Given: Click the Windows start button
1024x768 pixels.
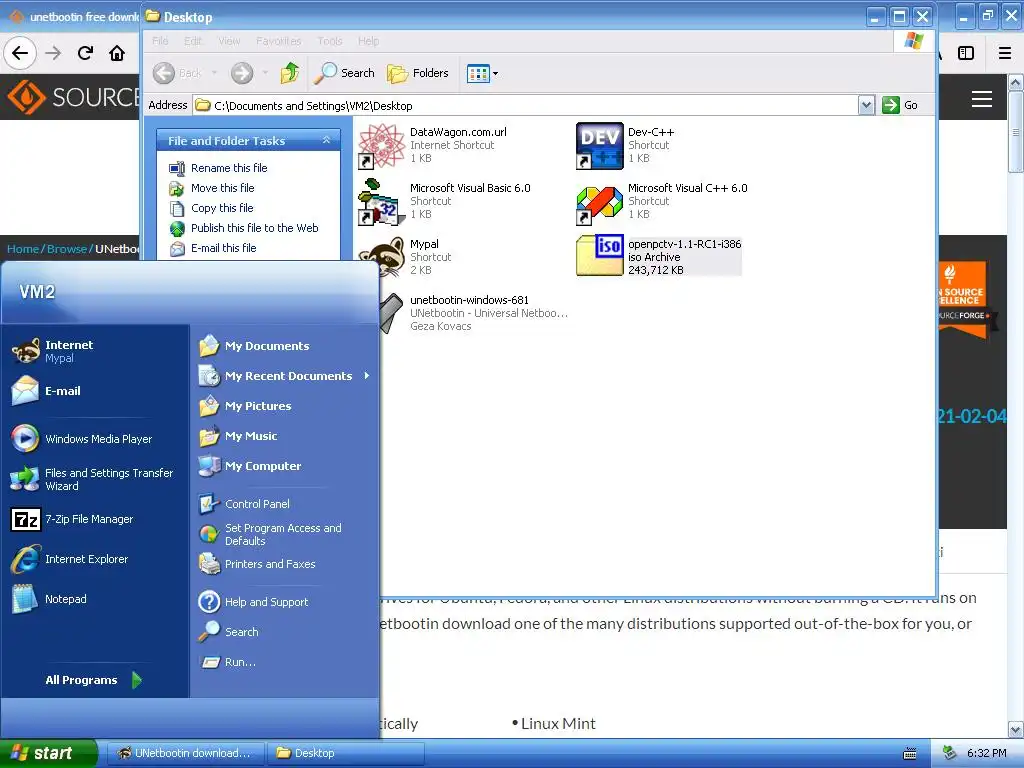Looking at the screenshot, I should 48,753.
